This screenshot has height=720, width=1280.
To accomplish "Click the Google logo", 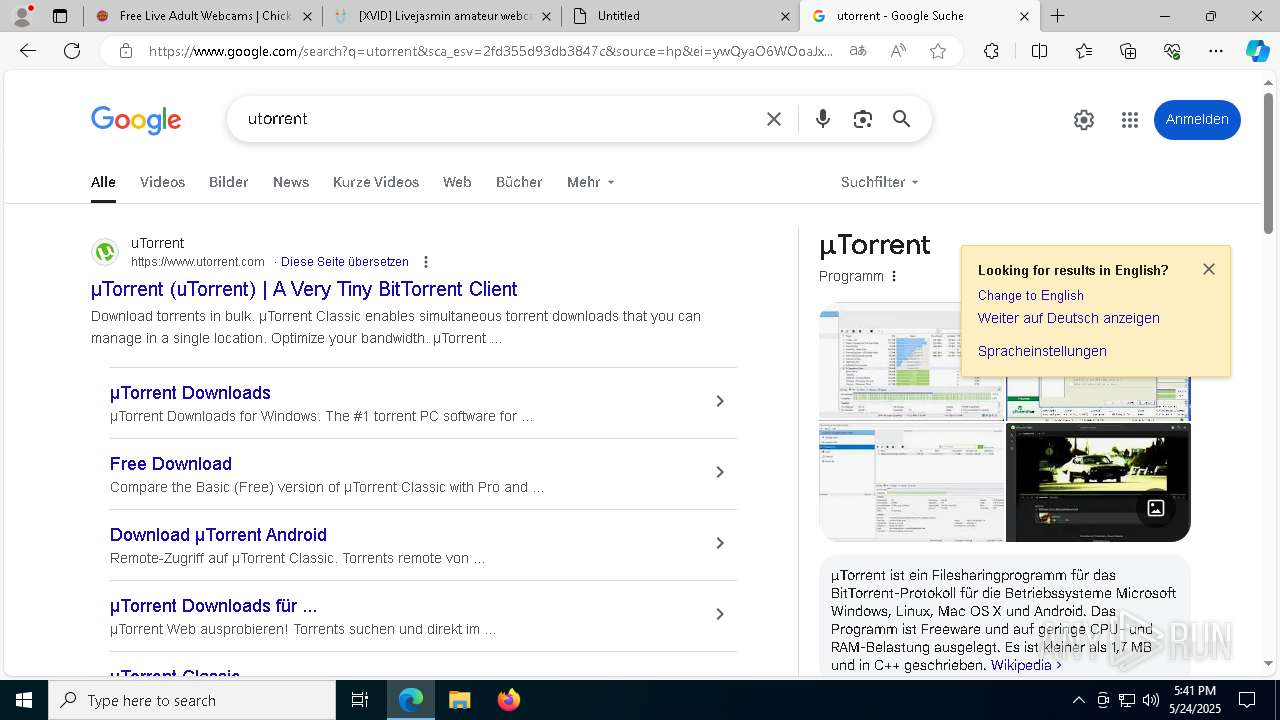I will (136, 120).
